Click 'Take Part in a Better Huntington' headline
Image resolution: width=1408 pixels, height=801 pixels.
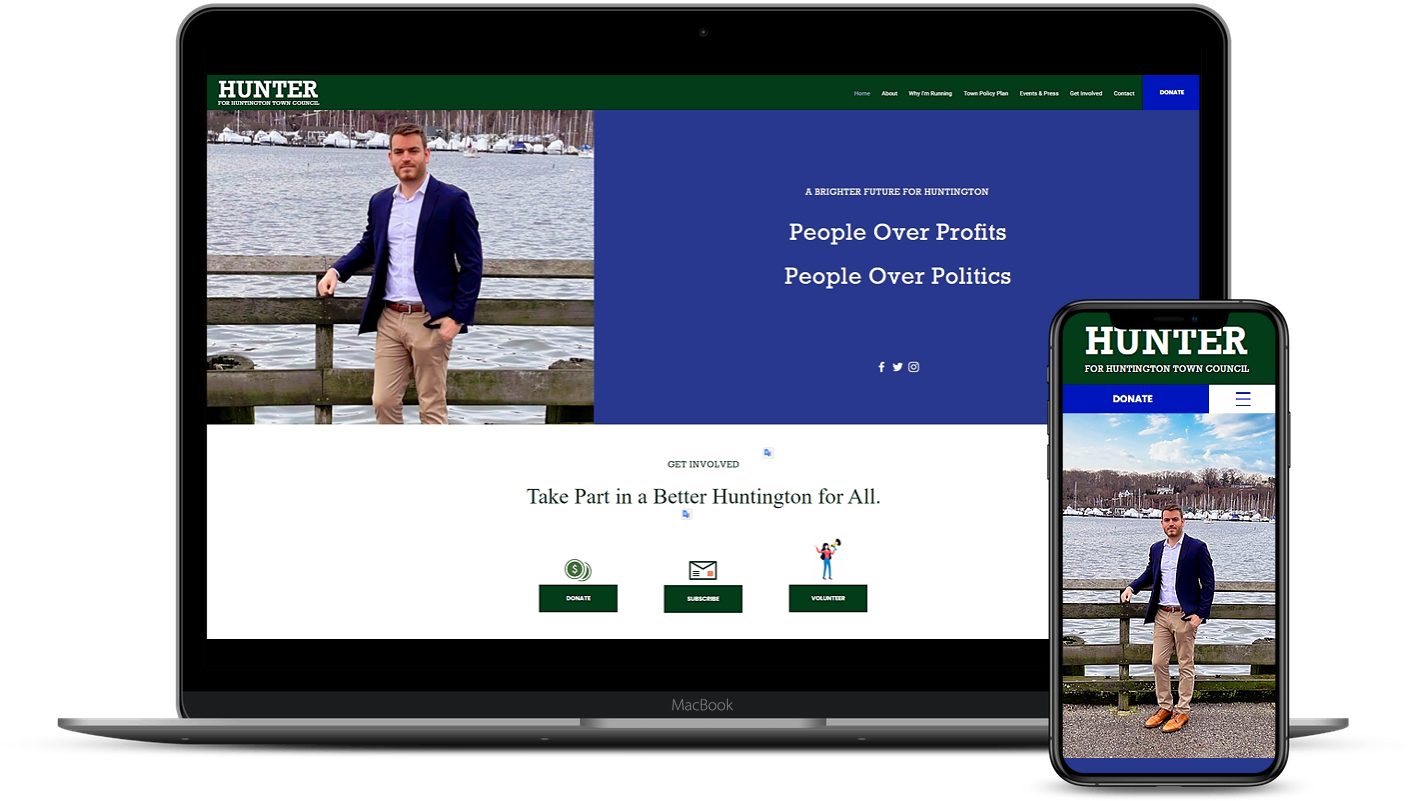(703, 496)
